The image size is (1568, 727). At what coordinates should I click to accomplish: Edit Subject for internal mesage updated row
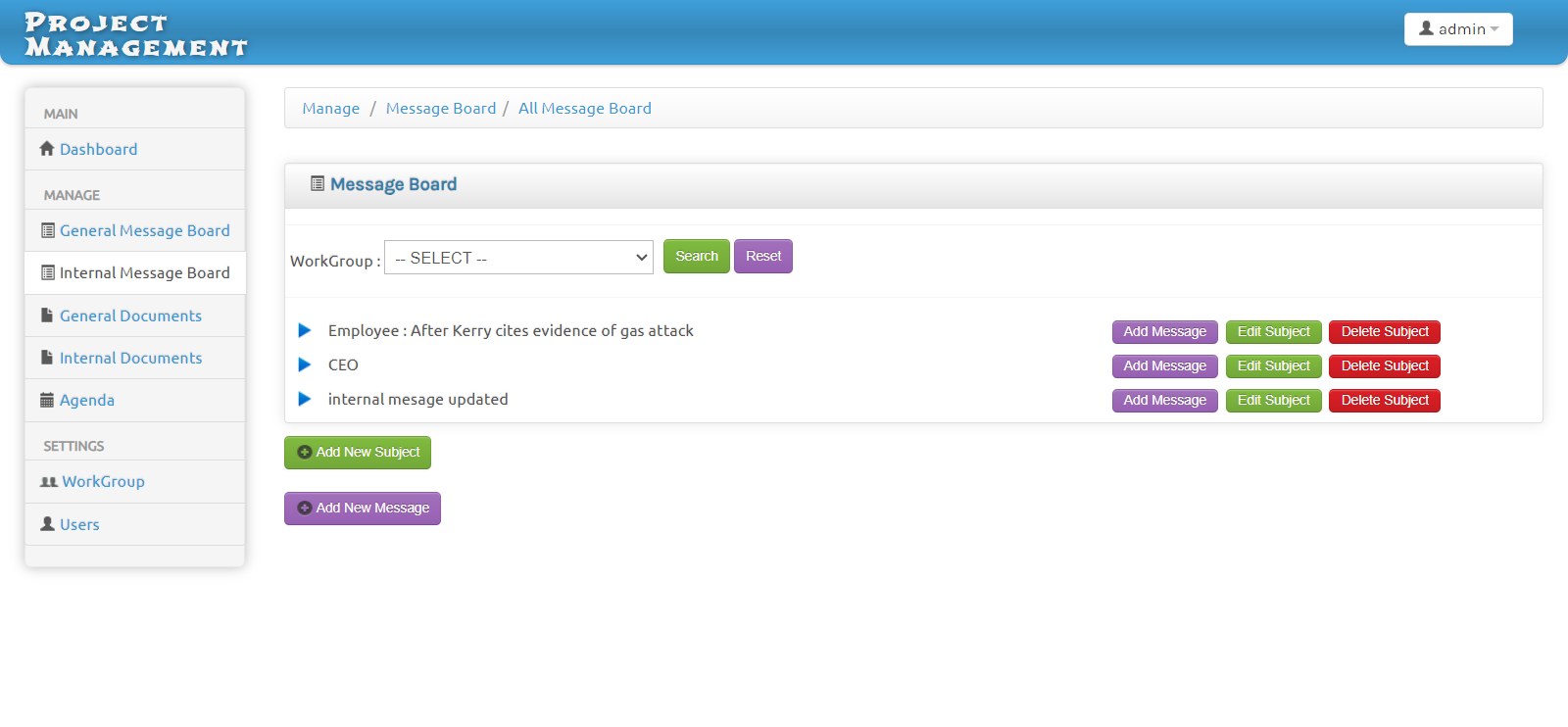(1274, 401)
